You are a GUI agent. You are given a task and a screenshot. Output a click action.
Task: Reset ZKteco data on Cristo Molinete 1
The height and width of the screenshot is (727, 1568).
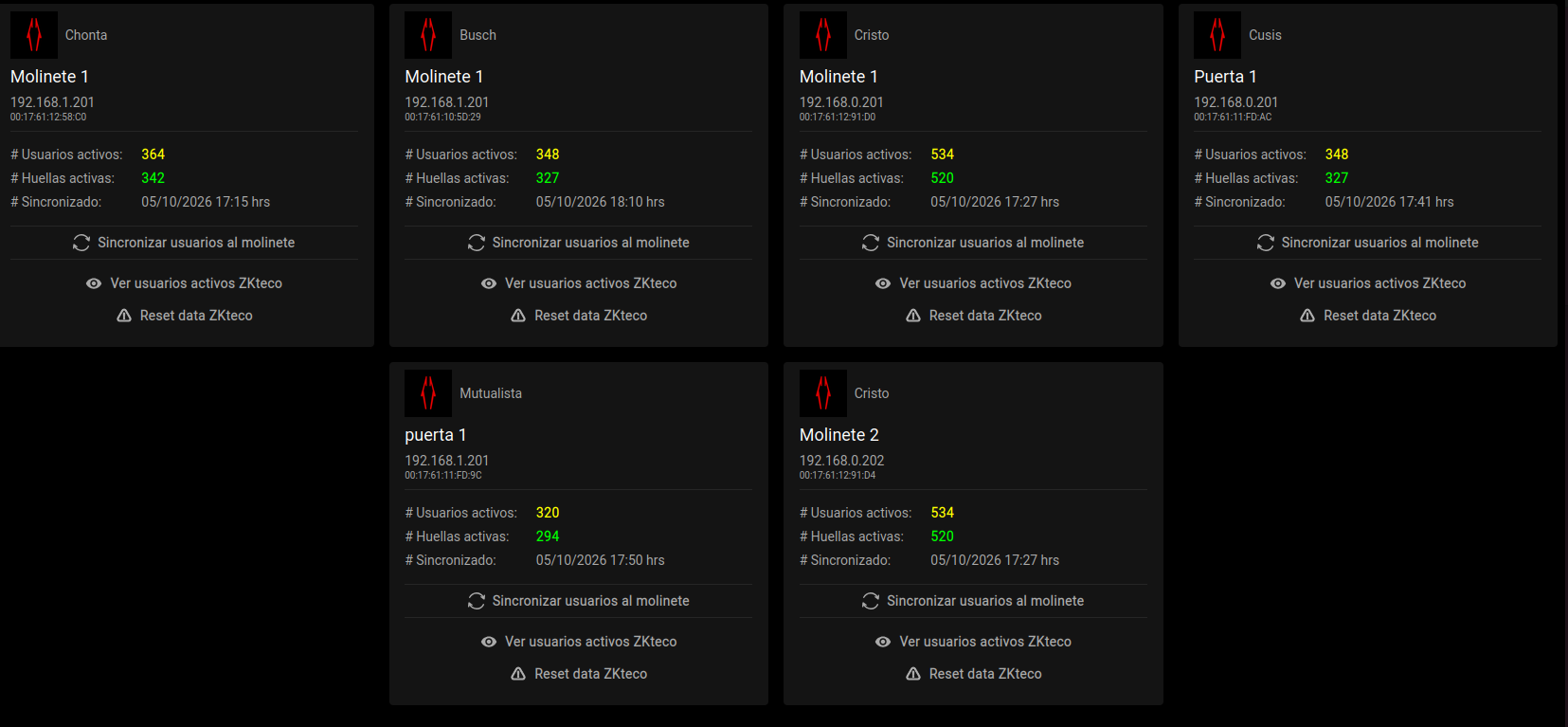click(x=973, y=316)
